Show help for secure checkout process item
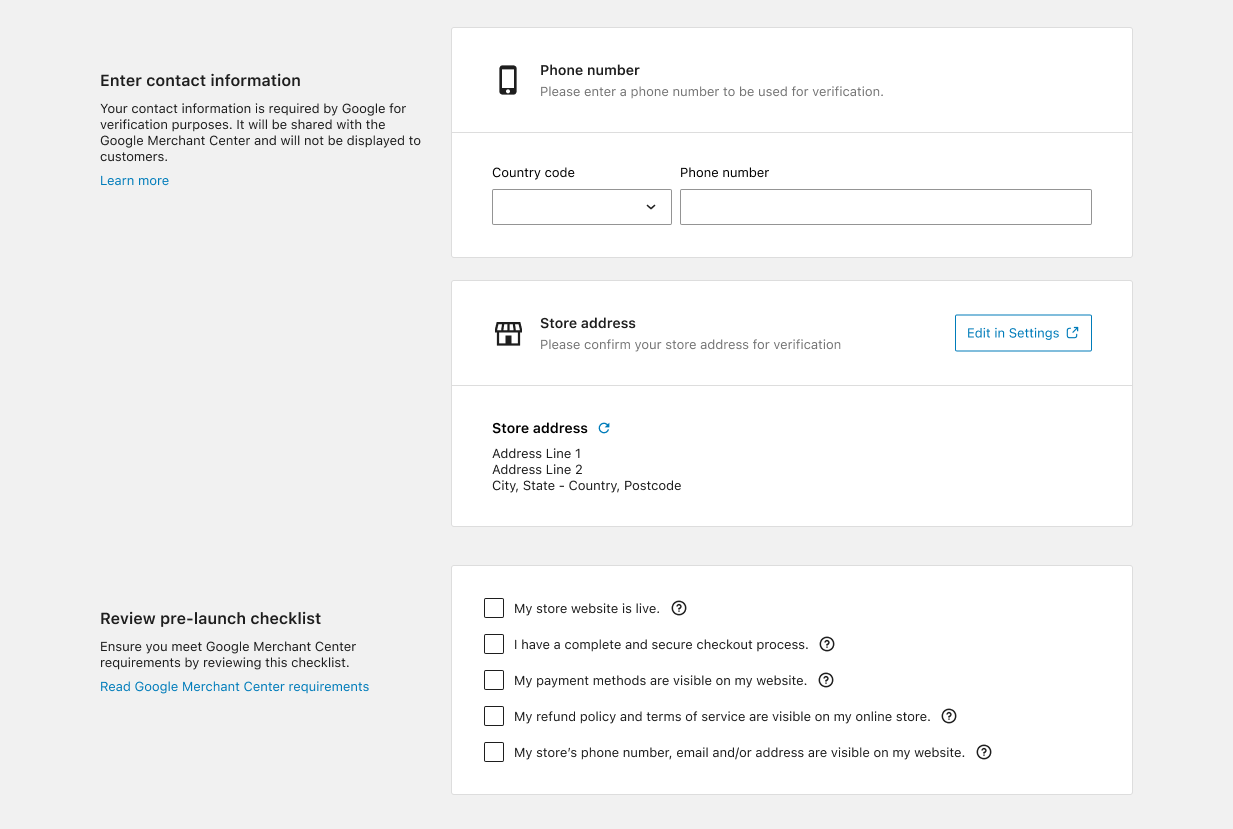Viewport: 1233px width, 829px height. pos(827,644)
